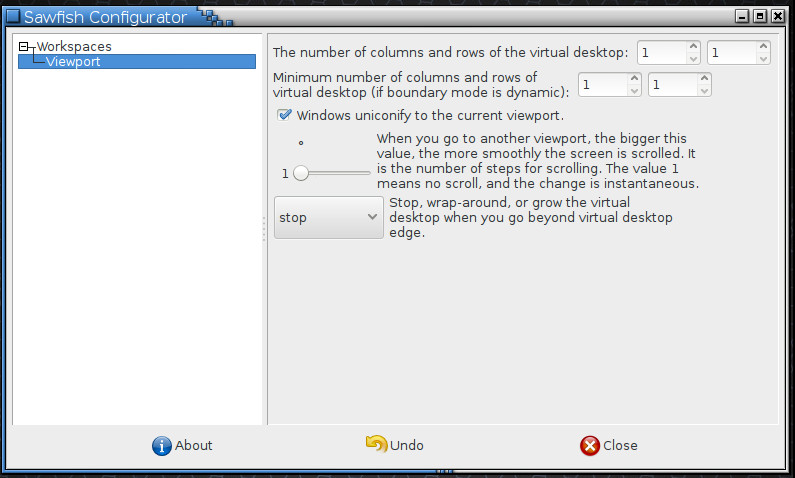Select the Workspaces tree item

74,47
